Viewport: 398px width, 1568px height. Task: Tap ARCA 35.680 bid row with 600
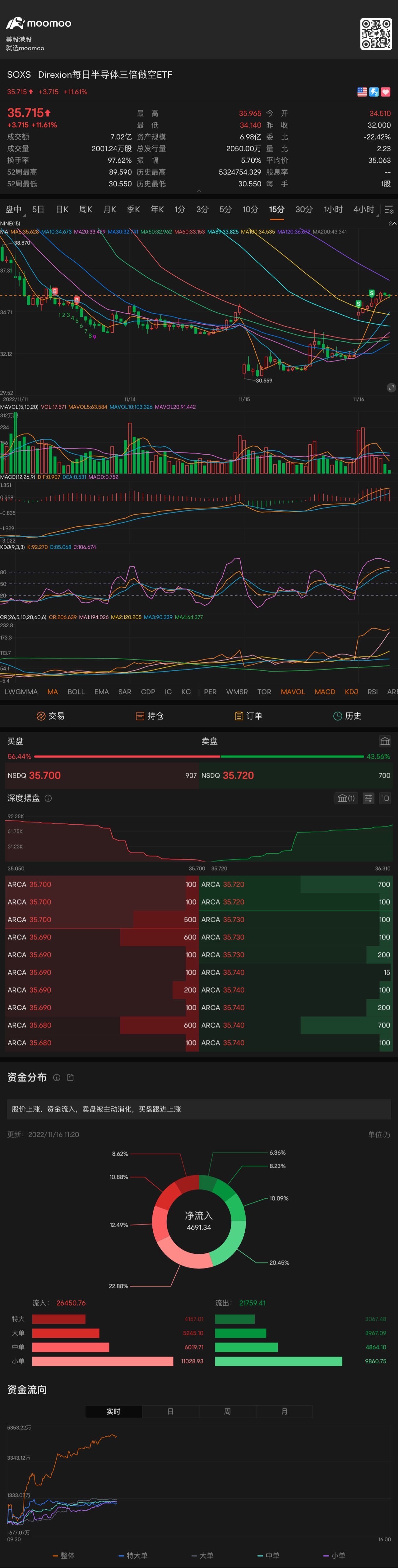coord(102,1025)
